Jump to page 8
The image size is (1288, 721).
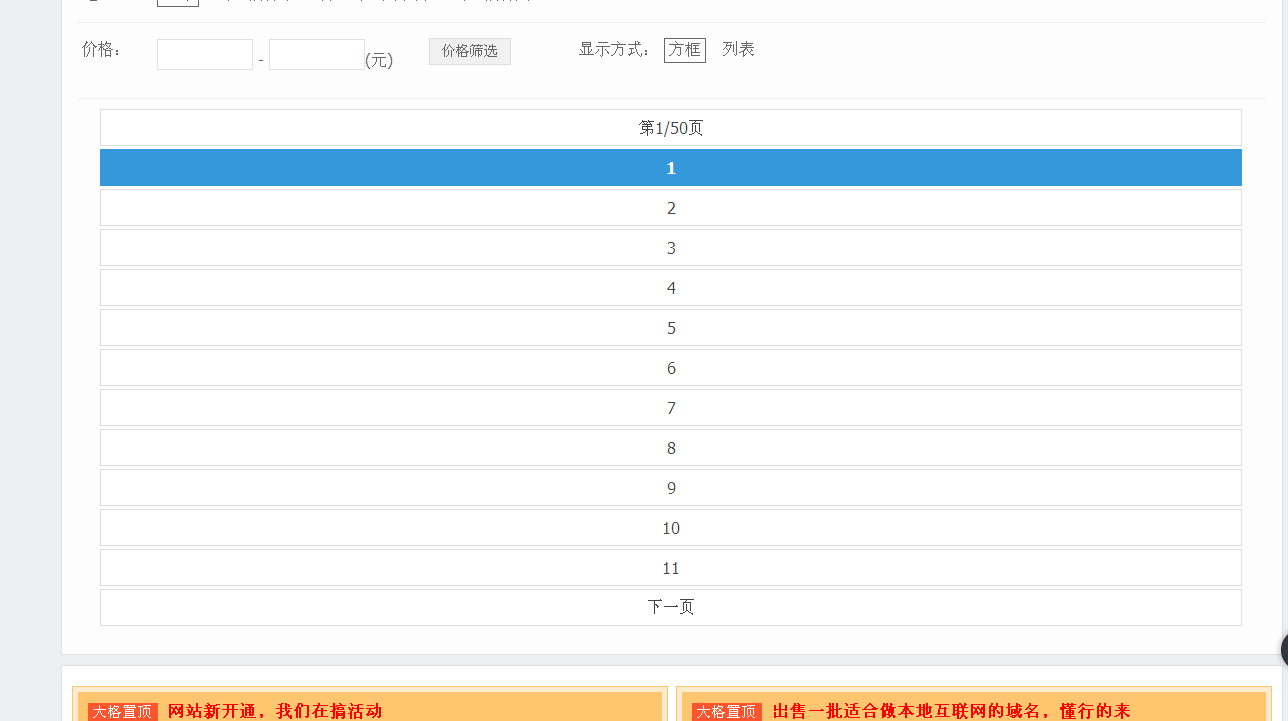[x=670, y=448]
